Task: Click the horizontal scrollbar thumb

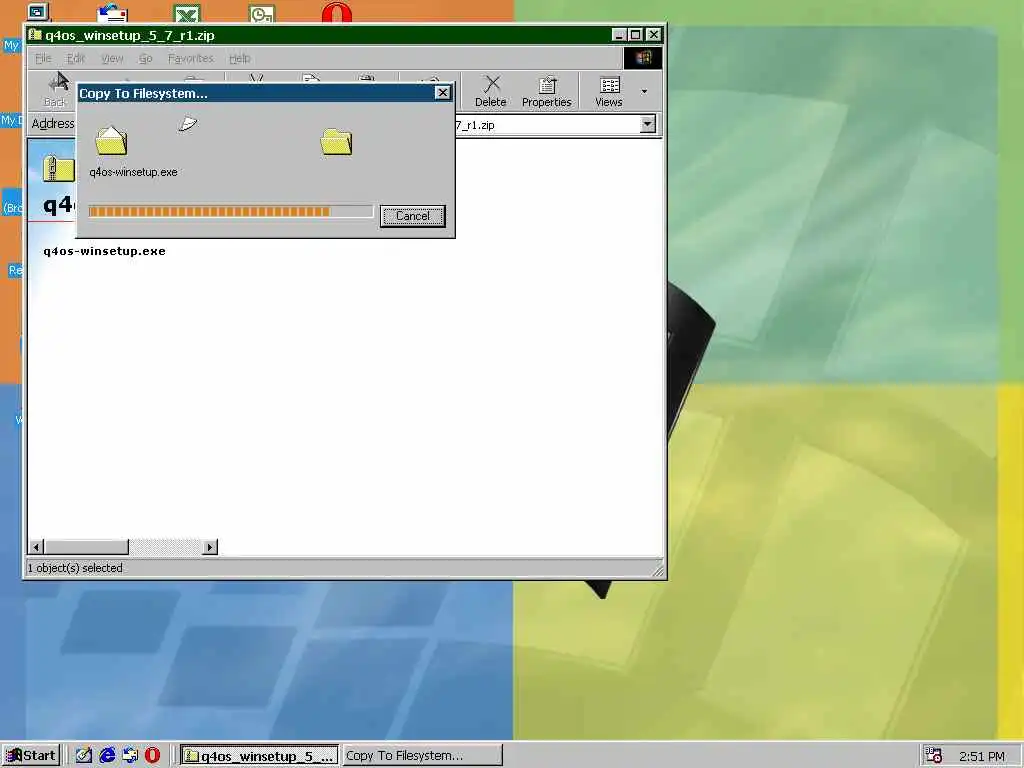Action: [86, 547]
